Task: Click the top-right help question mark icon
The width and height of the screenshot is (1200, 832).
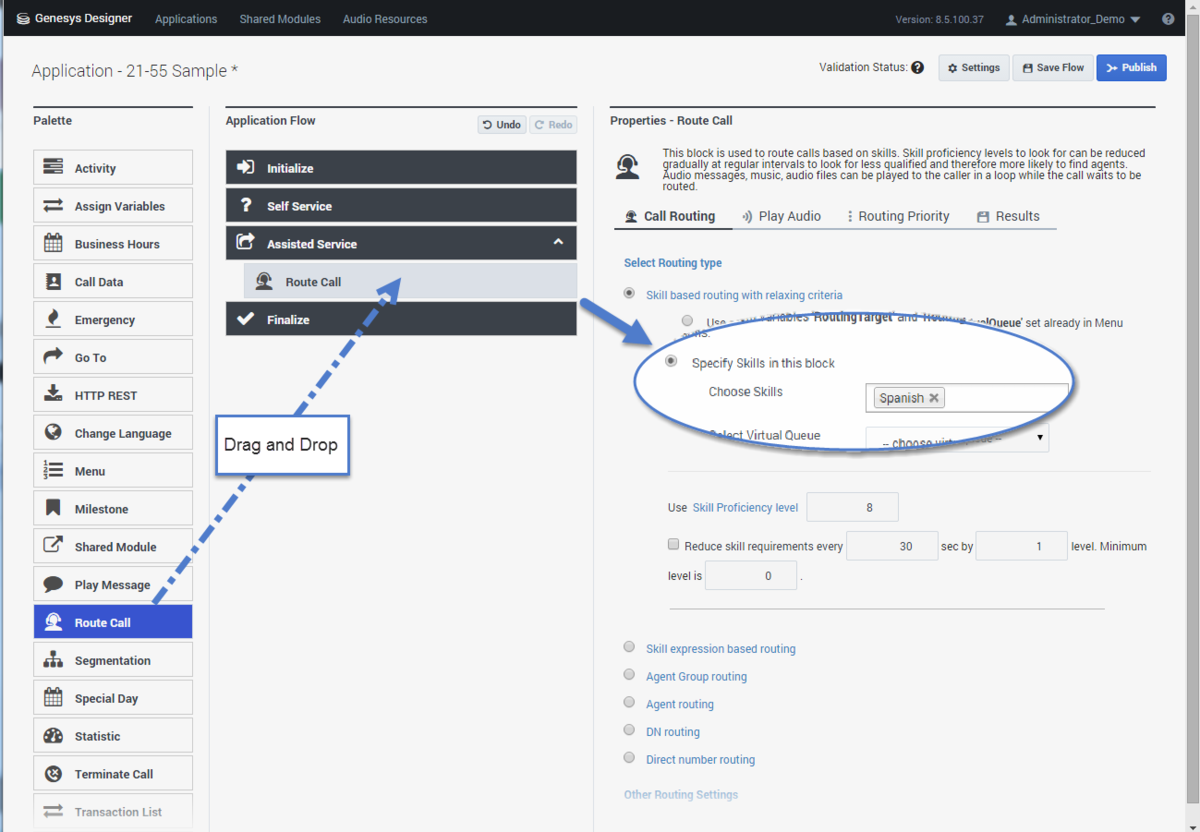Action: click(x=1168, y=19)
